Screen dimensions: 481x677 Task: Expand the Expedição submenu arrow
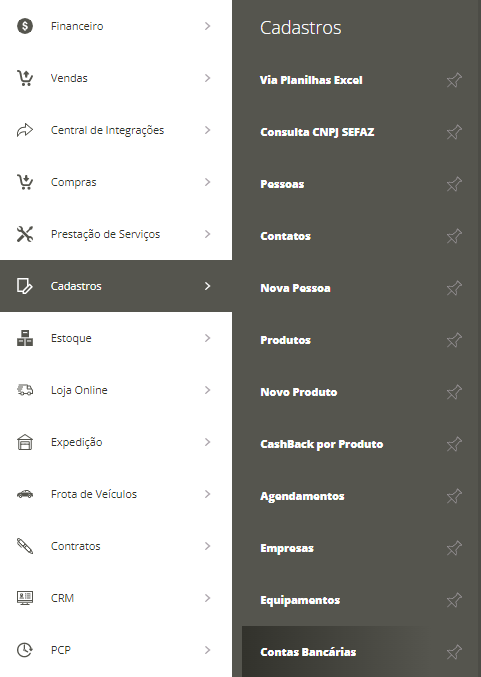pyautogui.click(x=207, y=442)
